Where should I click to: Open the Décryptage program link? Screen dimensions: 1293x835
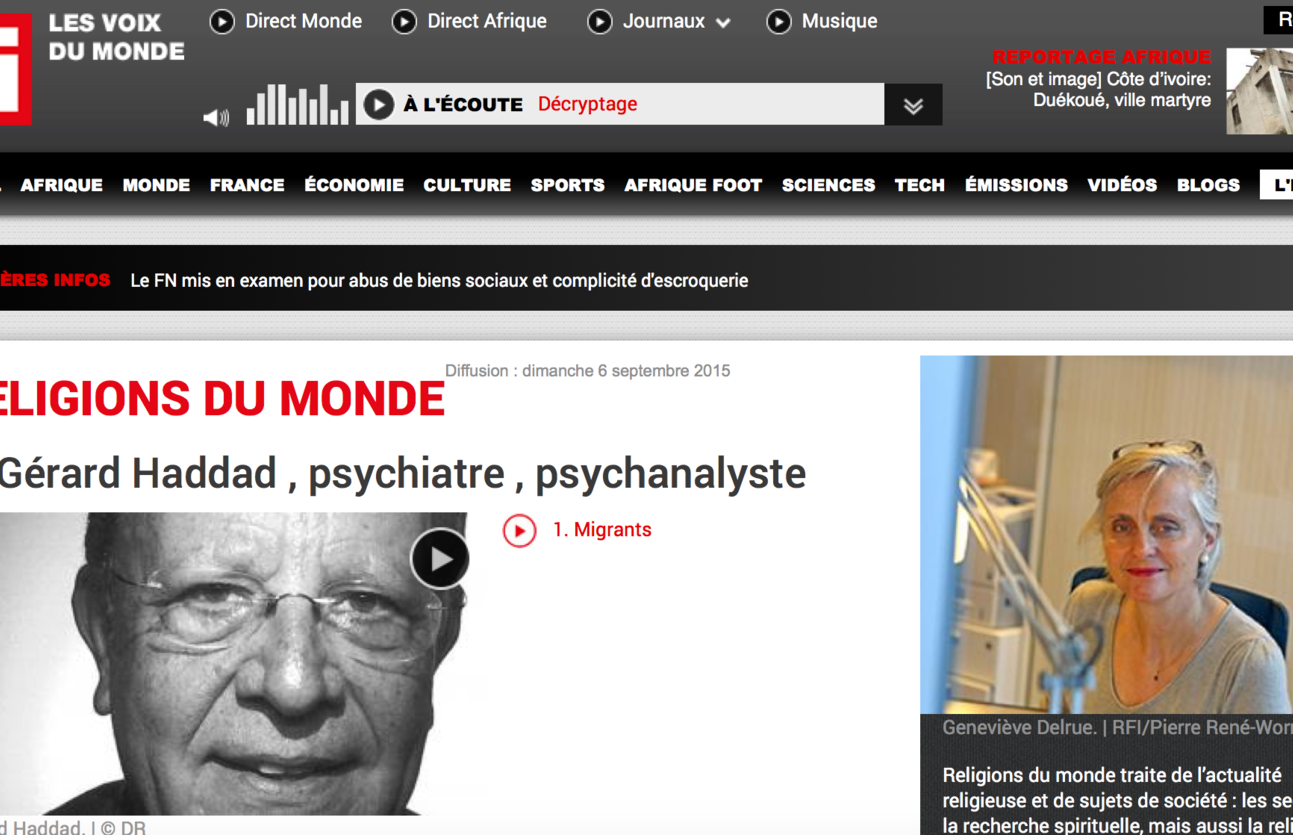(x=588, y=104)
